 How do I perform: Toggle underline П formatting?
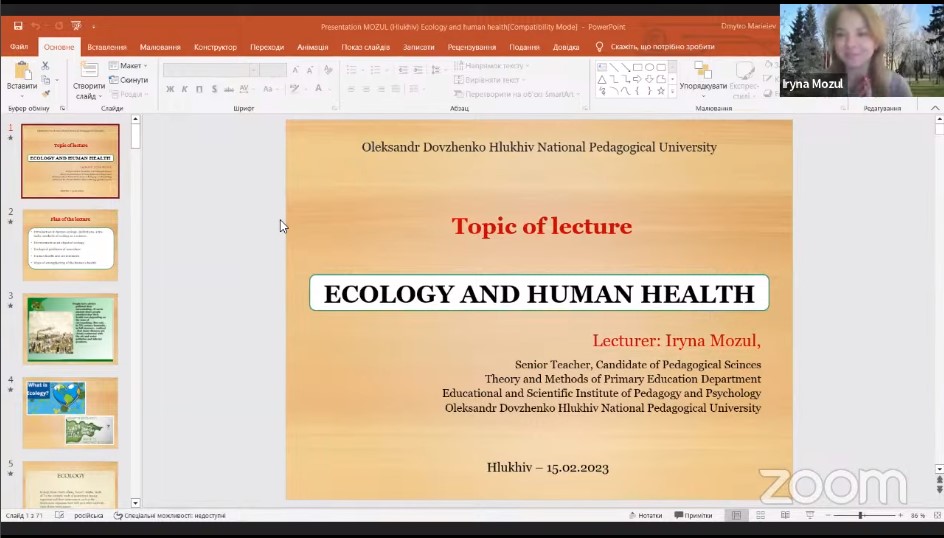pyautogui.click(x=199, y=89)
